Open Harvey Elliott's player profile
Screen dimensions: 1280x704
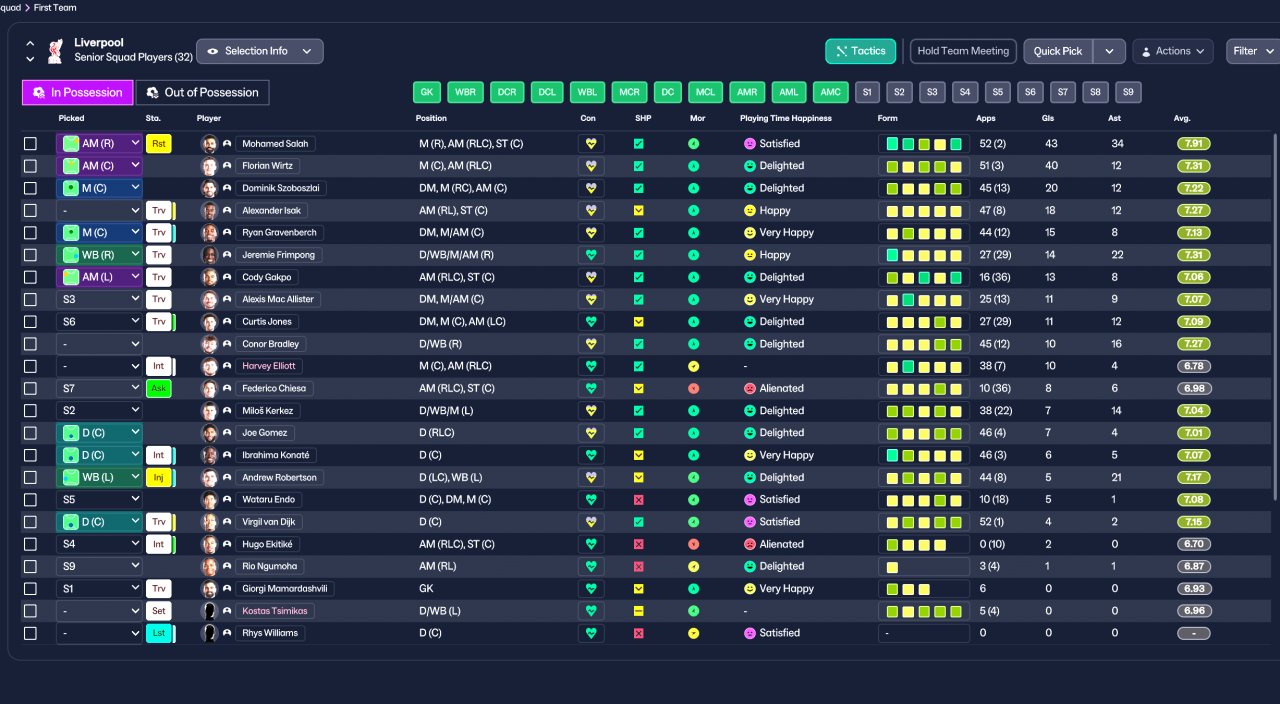(270, 366)
